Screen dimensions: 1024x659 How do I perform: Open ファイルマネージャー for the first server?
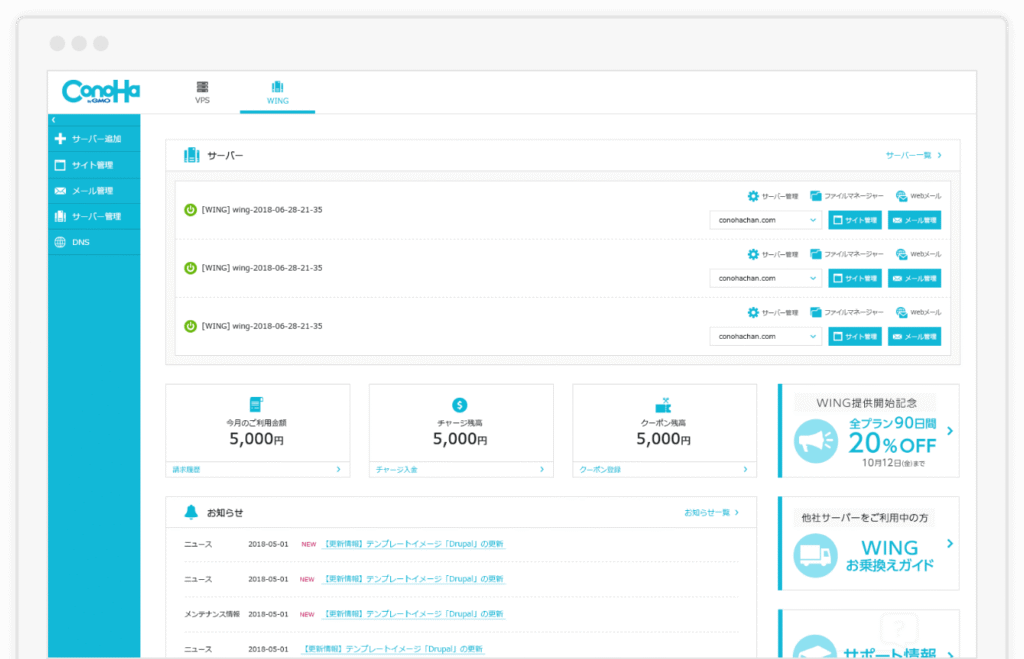click(x=846, y=197)
